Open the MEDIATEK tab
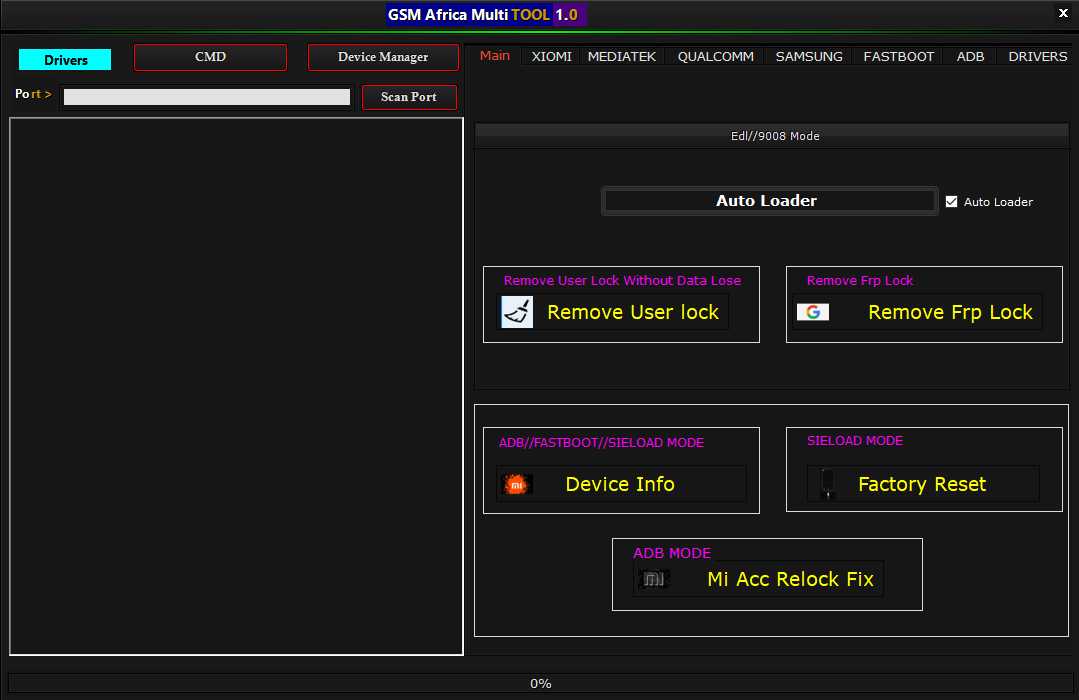Screen dimensions: 1079x700 [x=622, y=57]
